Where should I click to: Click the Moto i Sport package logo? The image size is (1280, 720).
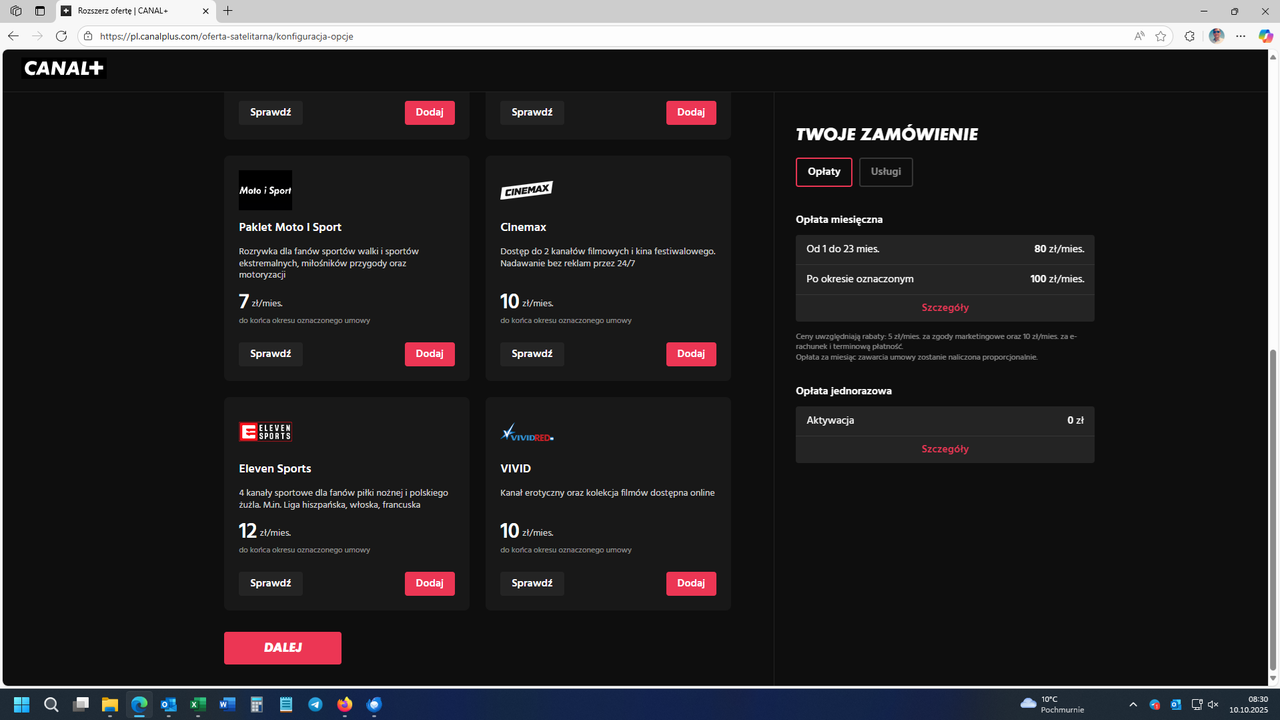(x=265, y=190)
